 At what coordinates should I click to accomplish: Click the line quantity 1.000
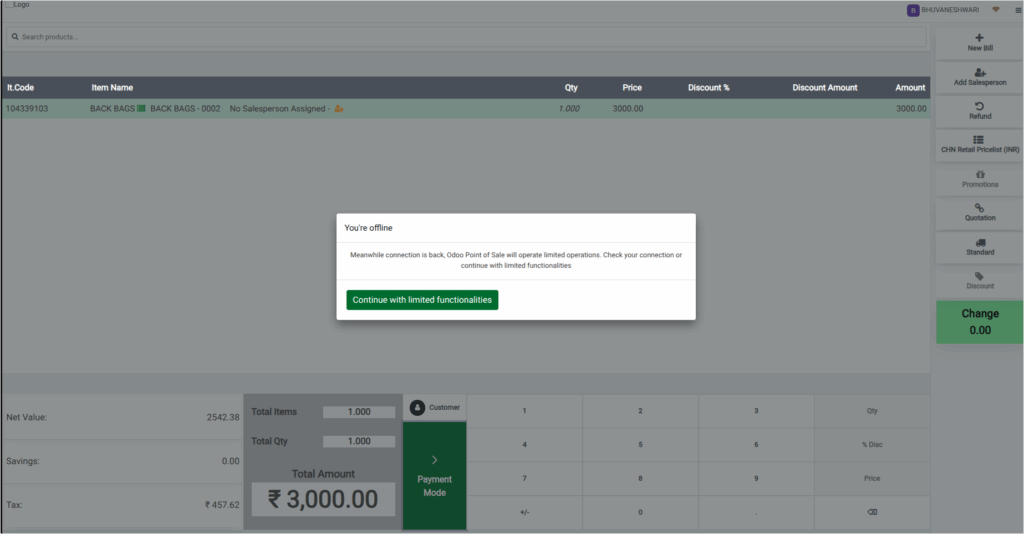(x=569, y=108)
